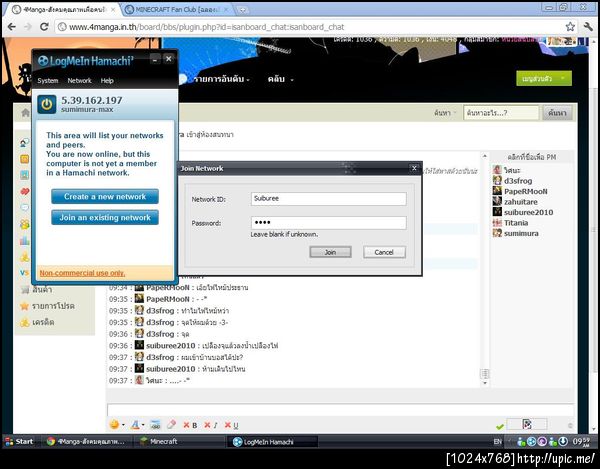Viewport: 600px width, 469px height.
Task: Click the eraser clear formatting icon
Action: (x=171, y=425)
